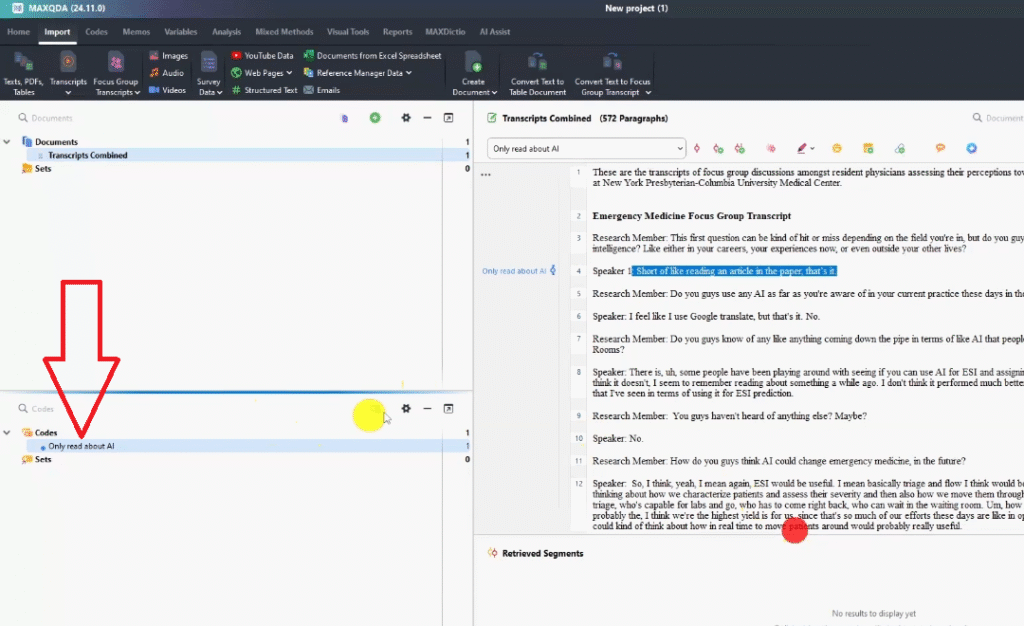Collapse the Codes tree root
The image size is (1024, 626).
click(x=7, y=433)
